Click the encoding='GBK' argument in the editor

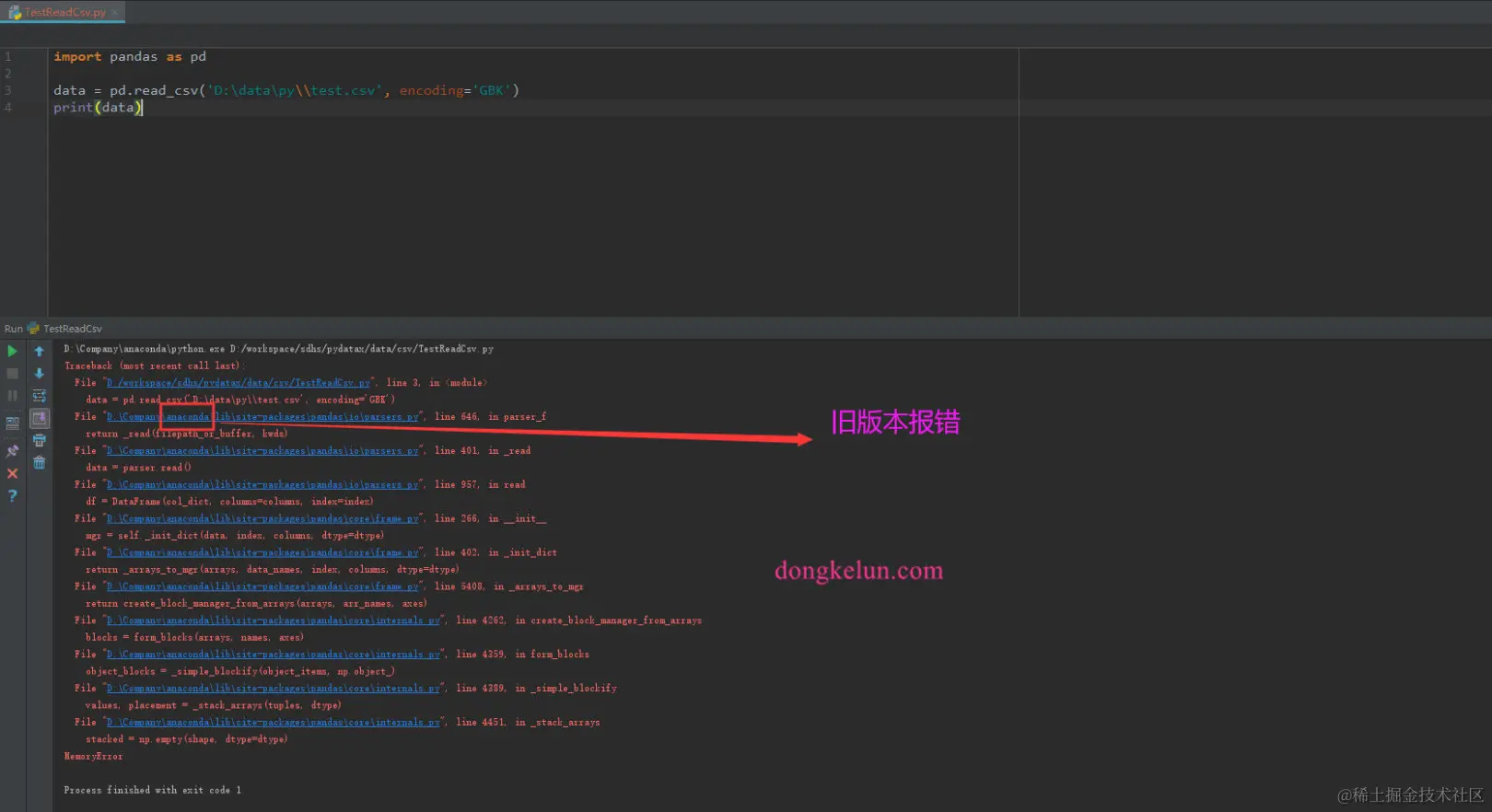pyautogui.click(x=454, y=90)
